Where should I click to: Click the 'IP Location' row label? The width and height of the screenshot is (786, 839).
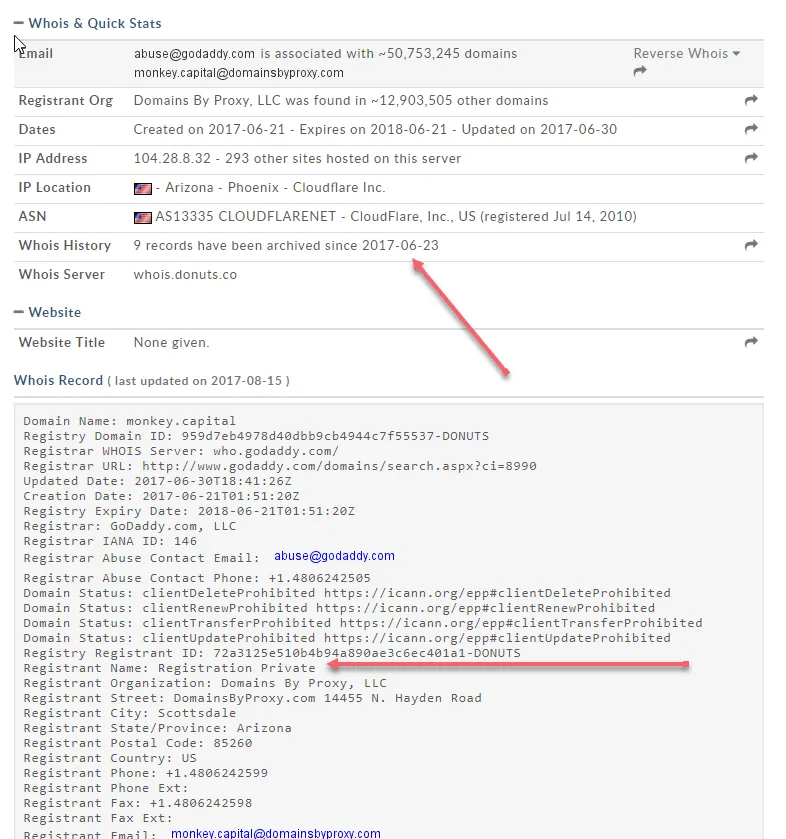coord(55,187)
